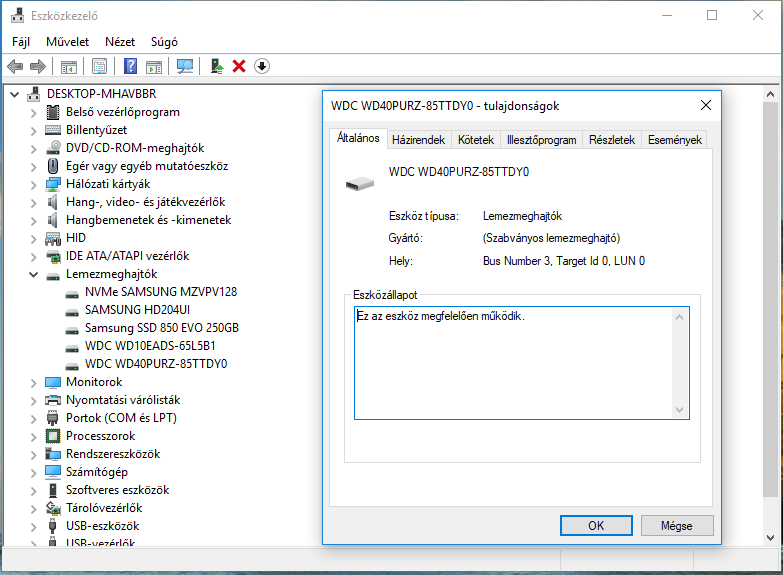The width and height of the screenshot is (783, 575).
Task: Select WDC WD10EADS-65L5B1 drive
Action: [x=150, y=346]
